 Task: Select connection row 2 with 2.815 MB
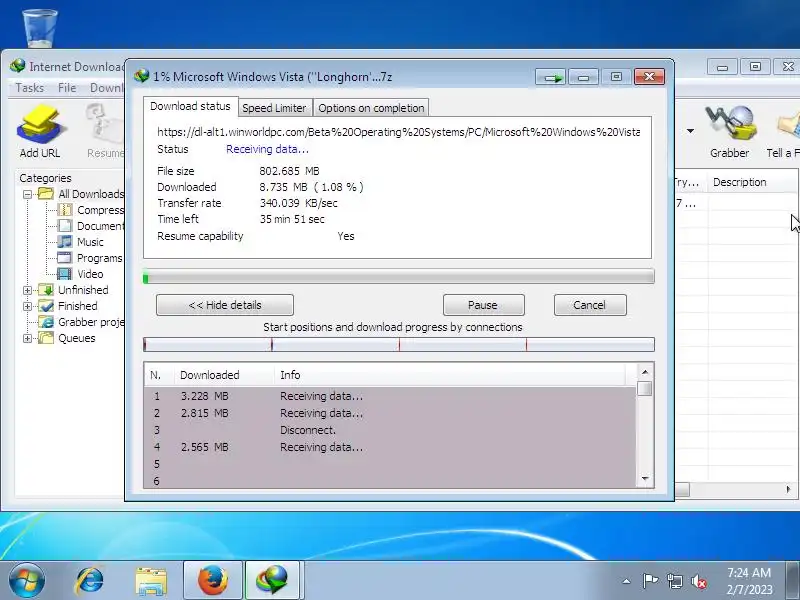tap(390, 413)
